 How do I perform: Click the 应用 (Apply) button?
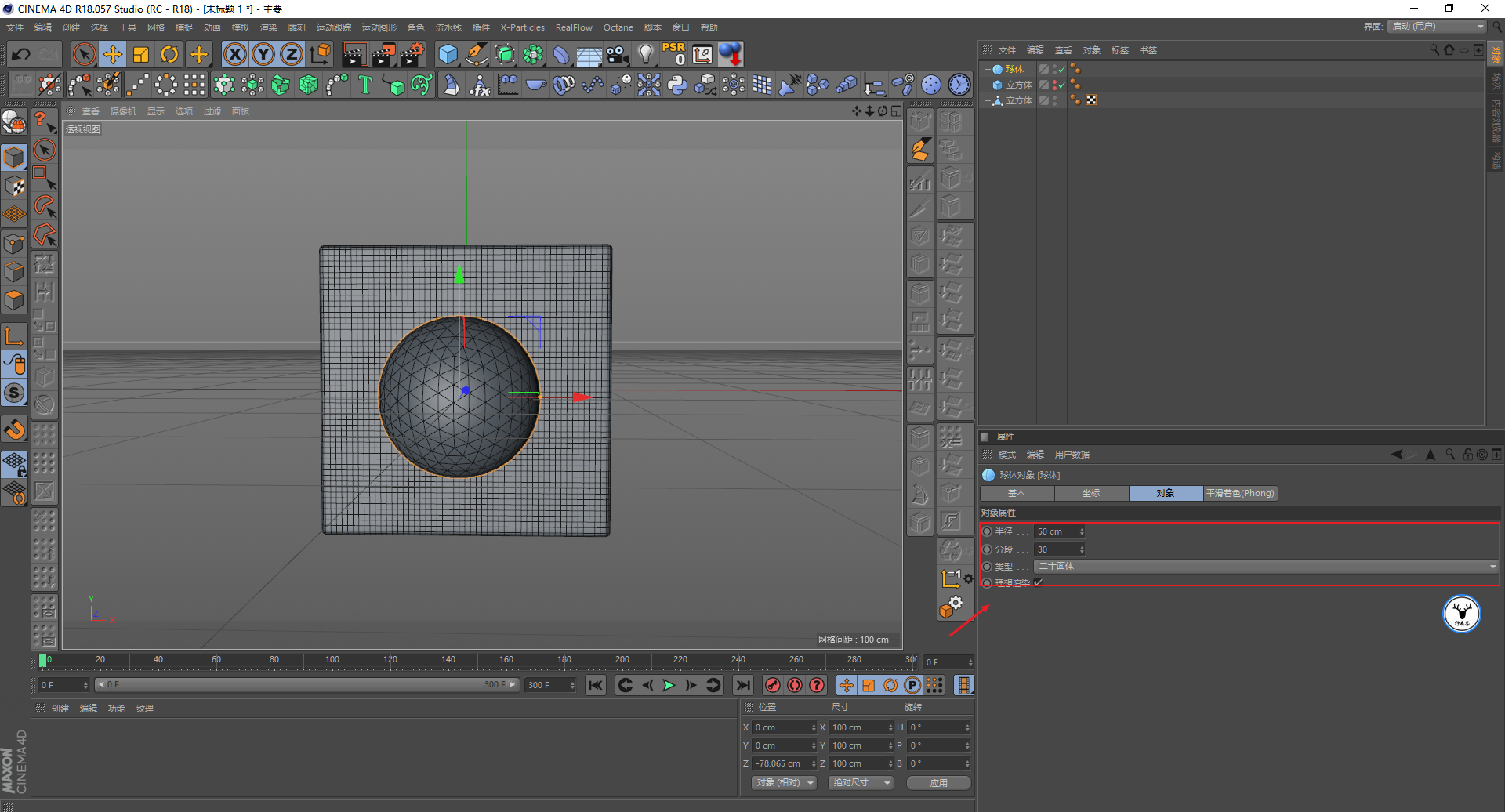(x=938, y=783)
